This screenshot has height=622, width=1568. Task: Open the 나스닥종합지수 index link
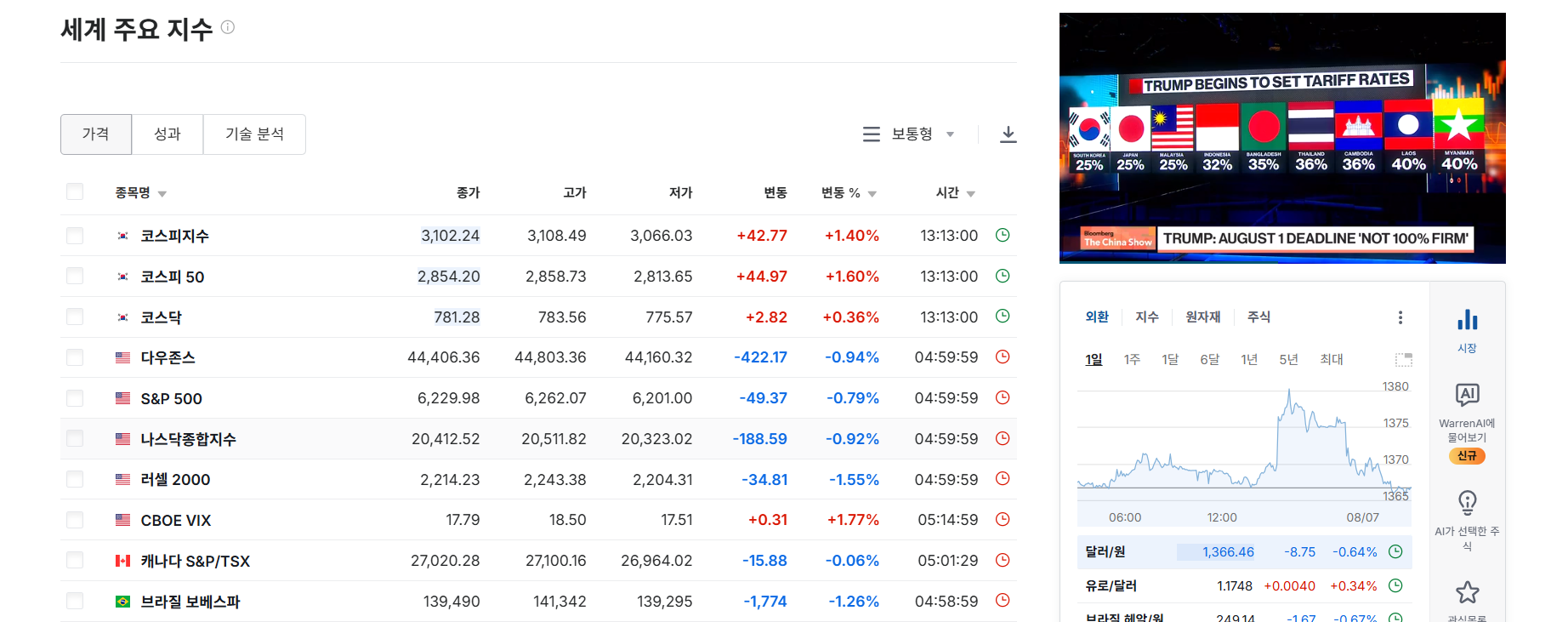pyautogui.click(x=188, y=439)
